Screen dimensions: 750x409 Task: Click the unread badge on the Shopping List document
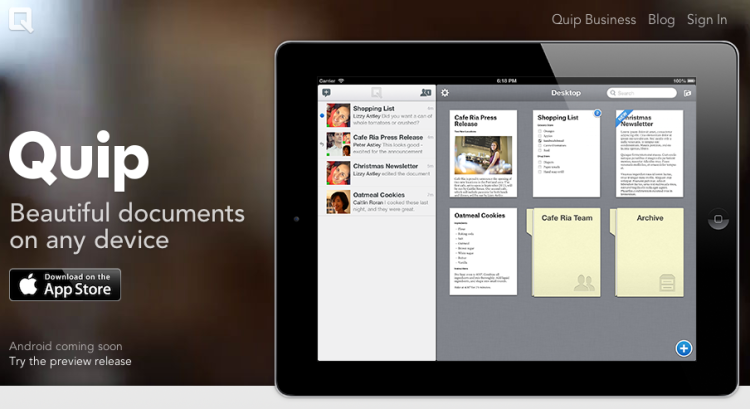[x=597, y=113]
